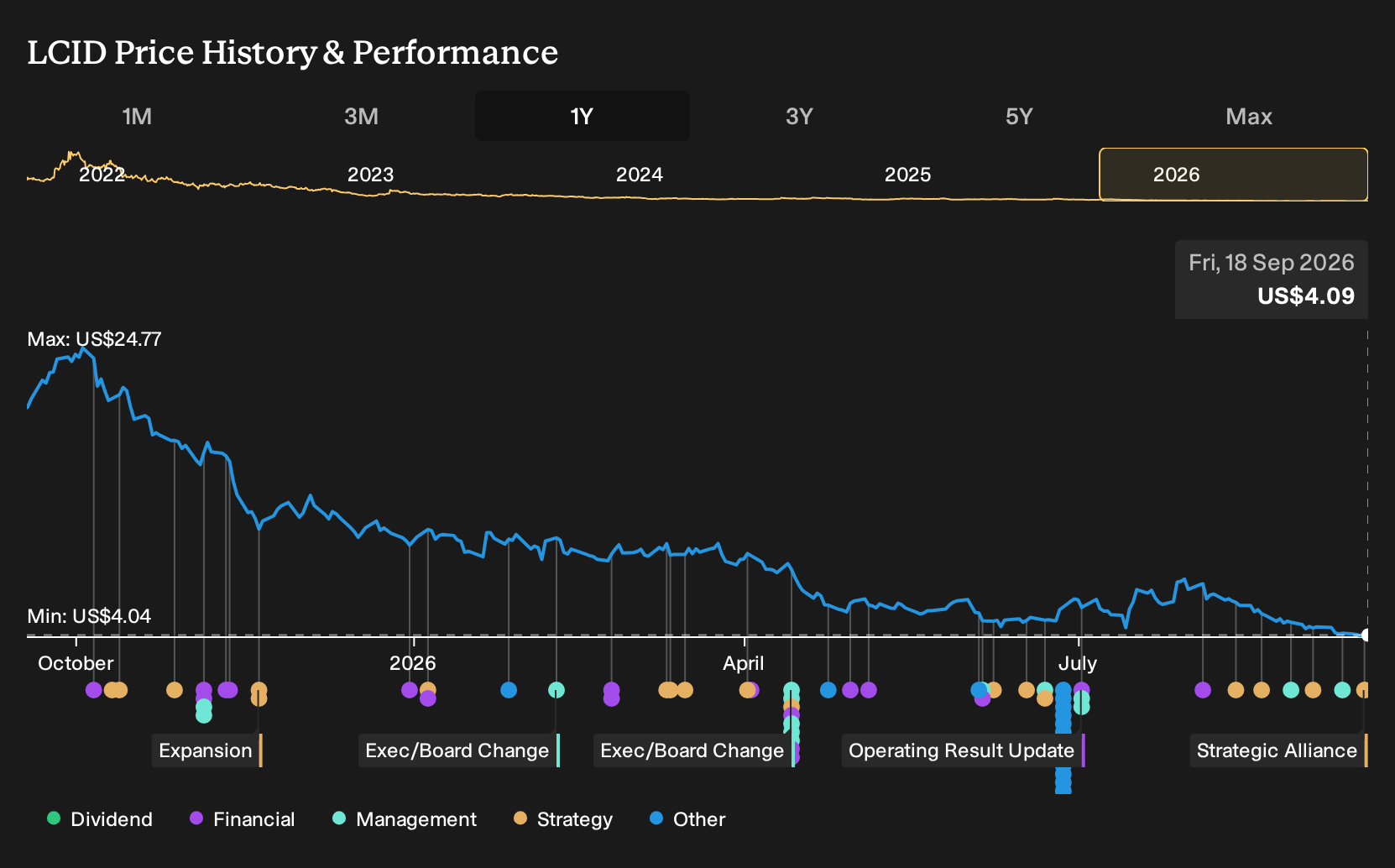Click the Fri, 18 Sep 2026 date
This screenshot has width=1395, height=868.
(1272, 263)
